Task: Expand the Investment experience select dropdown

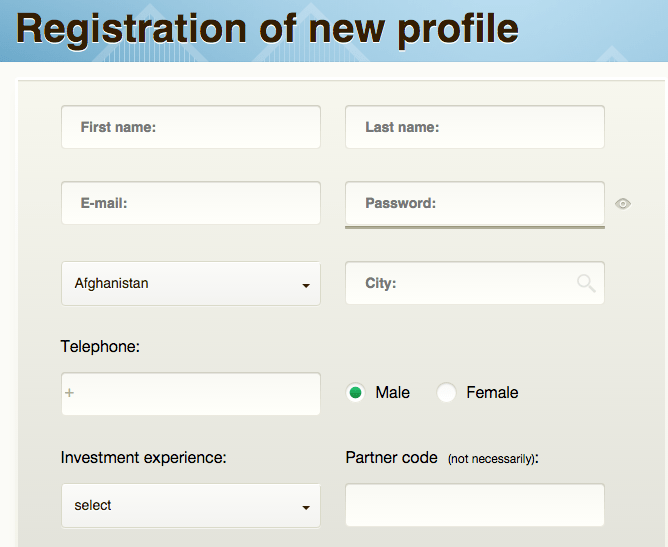Action: 191,506
